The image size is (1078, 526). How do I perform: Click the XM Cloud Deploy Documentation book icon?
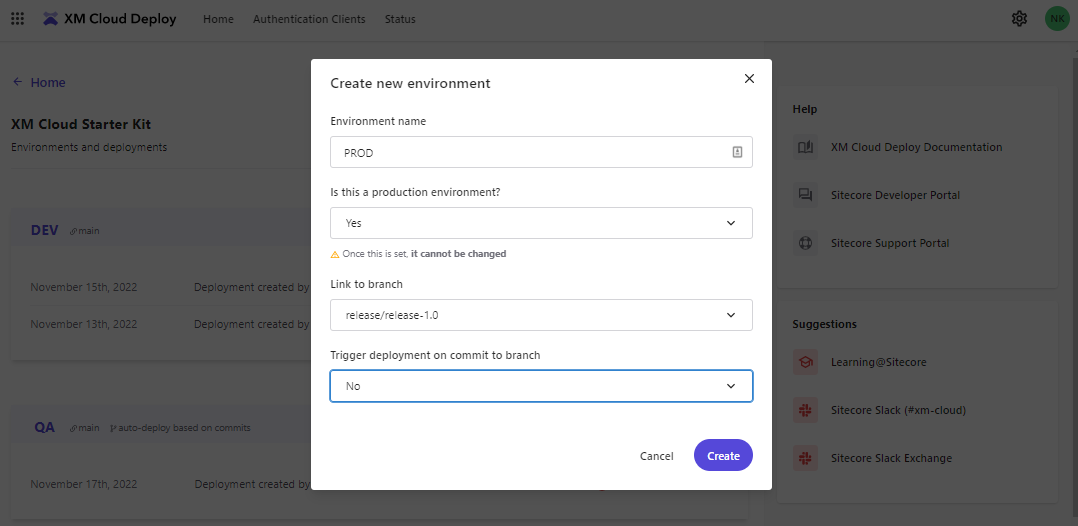805,147
